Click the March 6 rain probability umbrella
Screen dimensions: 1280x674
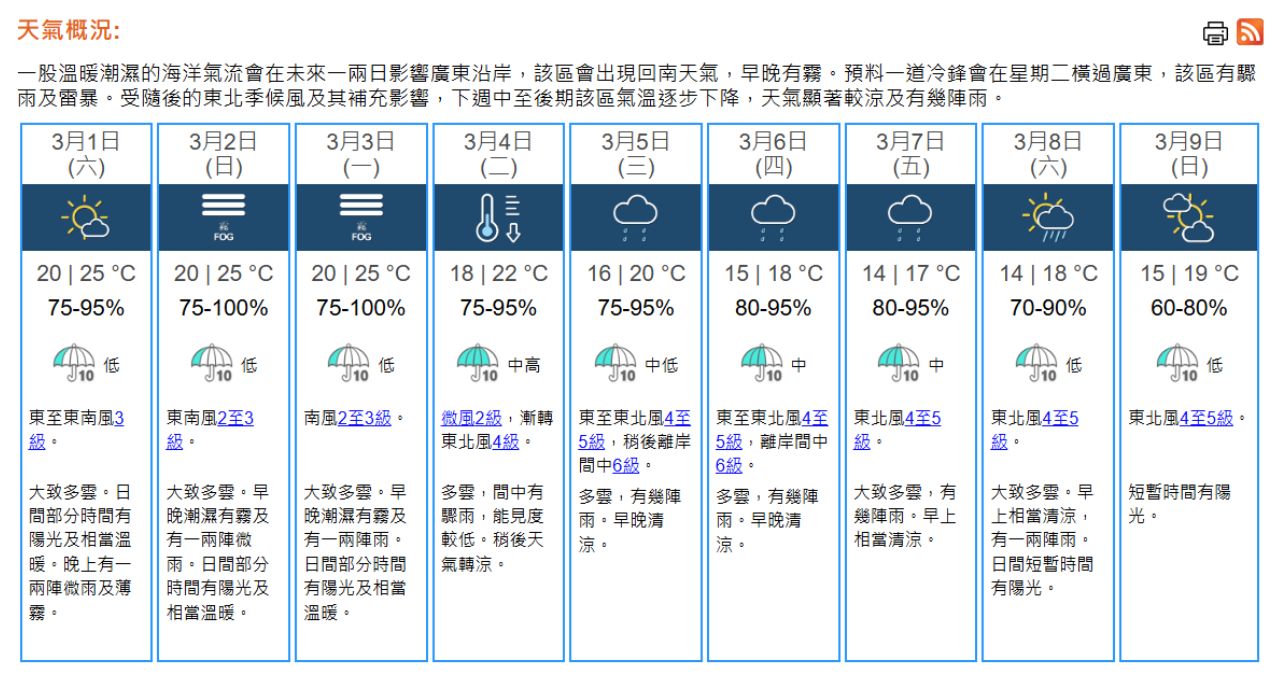(762, 363)
